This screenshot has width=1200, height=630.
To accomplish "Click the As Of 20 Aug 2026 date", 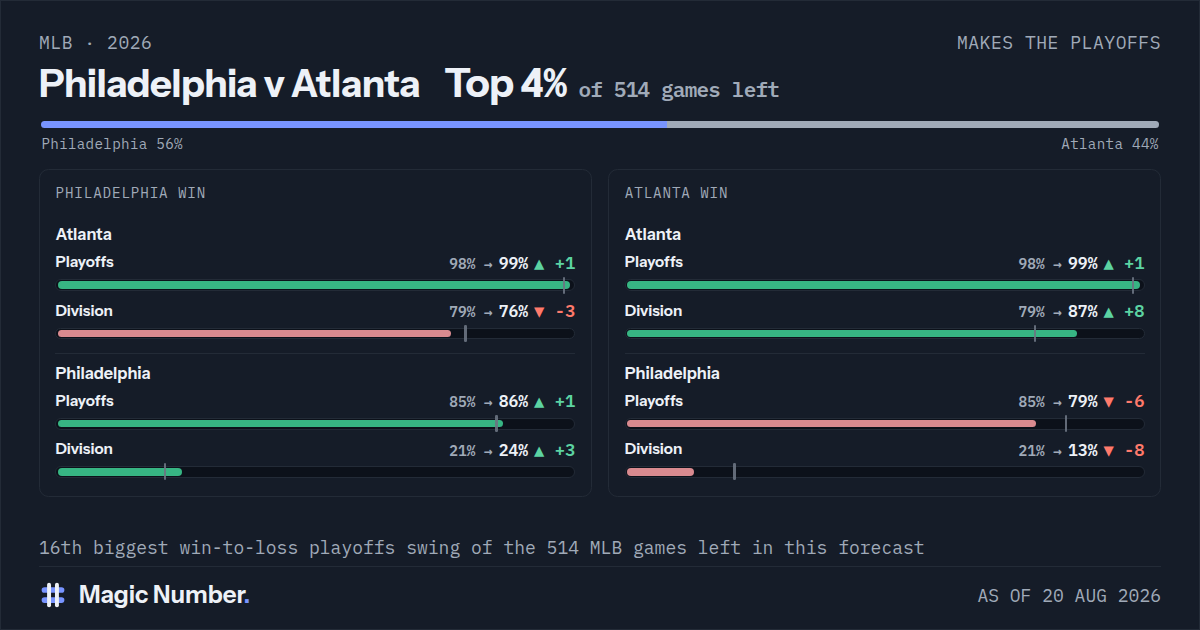I will [x=1069, y=596].
